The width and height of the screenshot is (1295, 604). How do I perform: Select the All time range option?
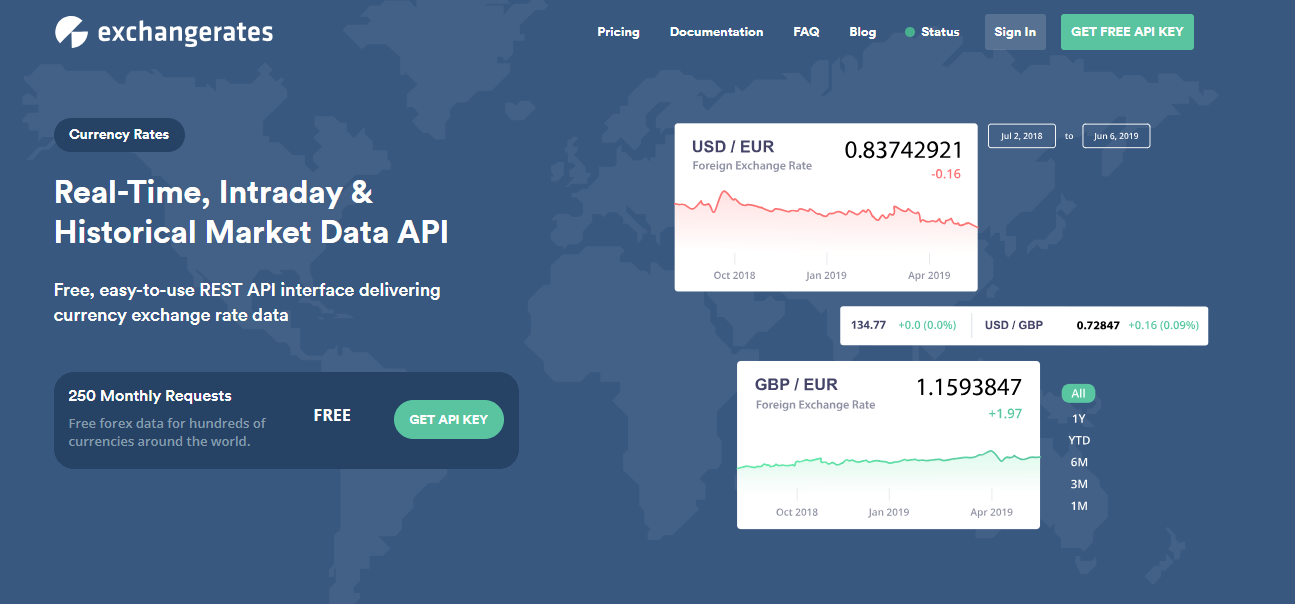(1078, 394)
